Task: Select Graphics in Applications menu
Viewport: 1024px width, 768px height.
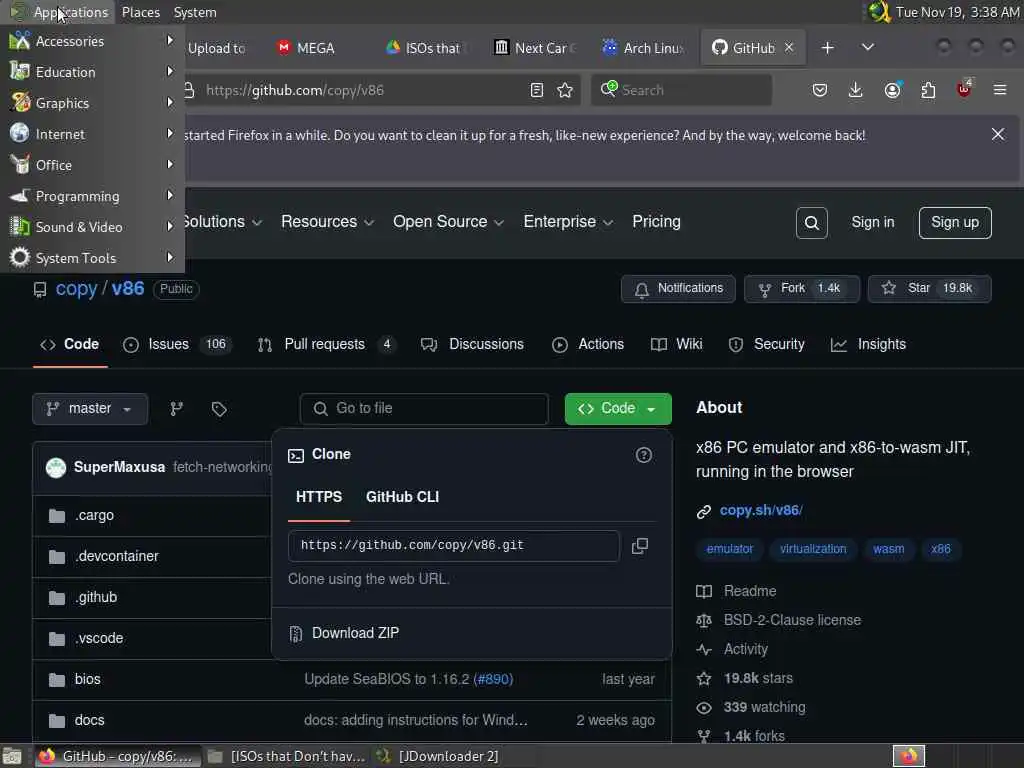Action: [x=92, y=103]
